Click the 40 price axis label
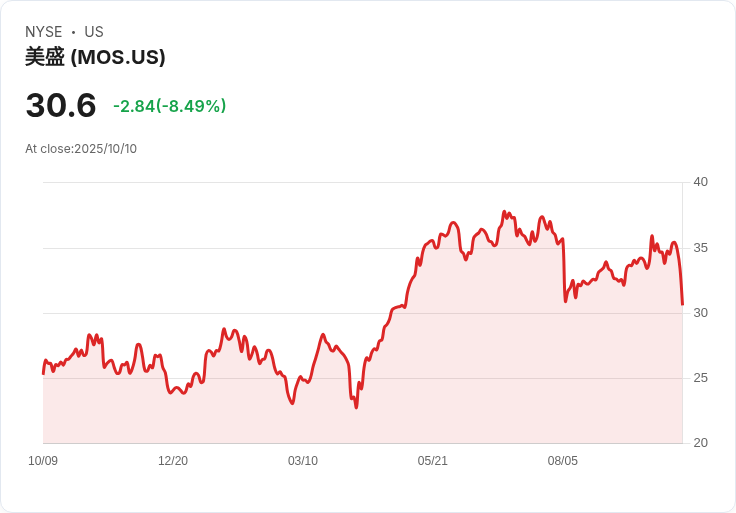The width and height of the screenshot is (736, 513). point(700,182)
